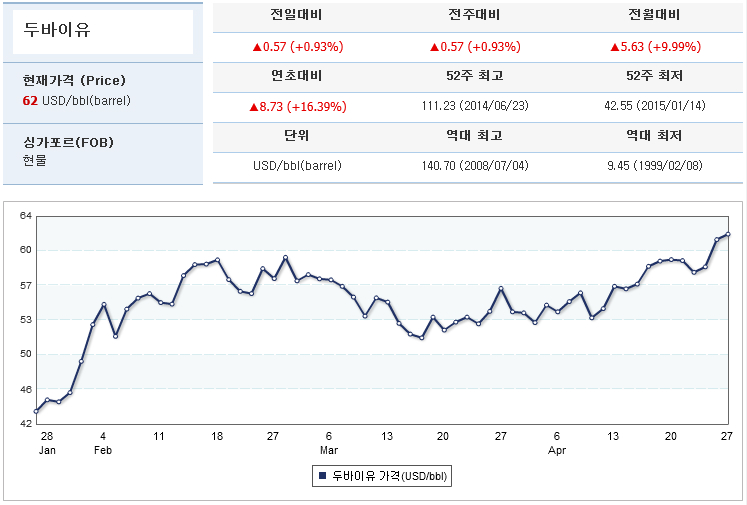Select the 111.23 (2014/06/23) value cell
The width and height of the screenshot is (747, 505).
tap(474, 105)
